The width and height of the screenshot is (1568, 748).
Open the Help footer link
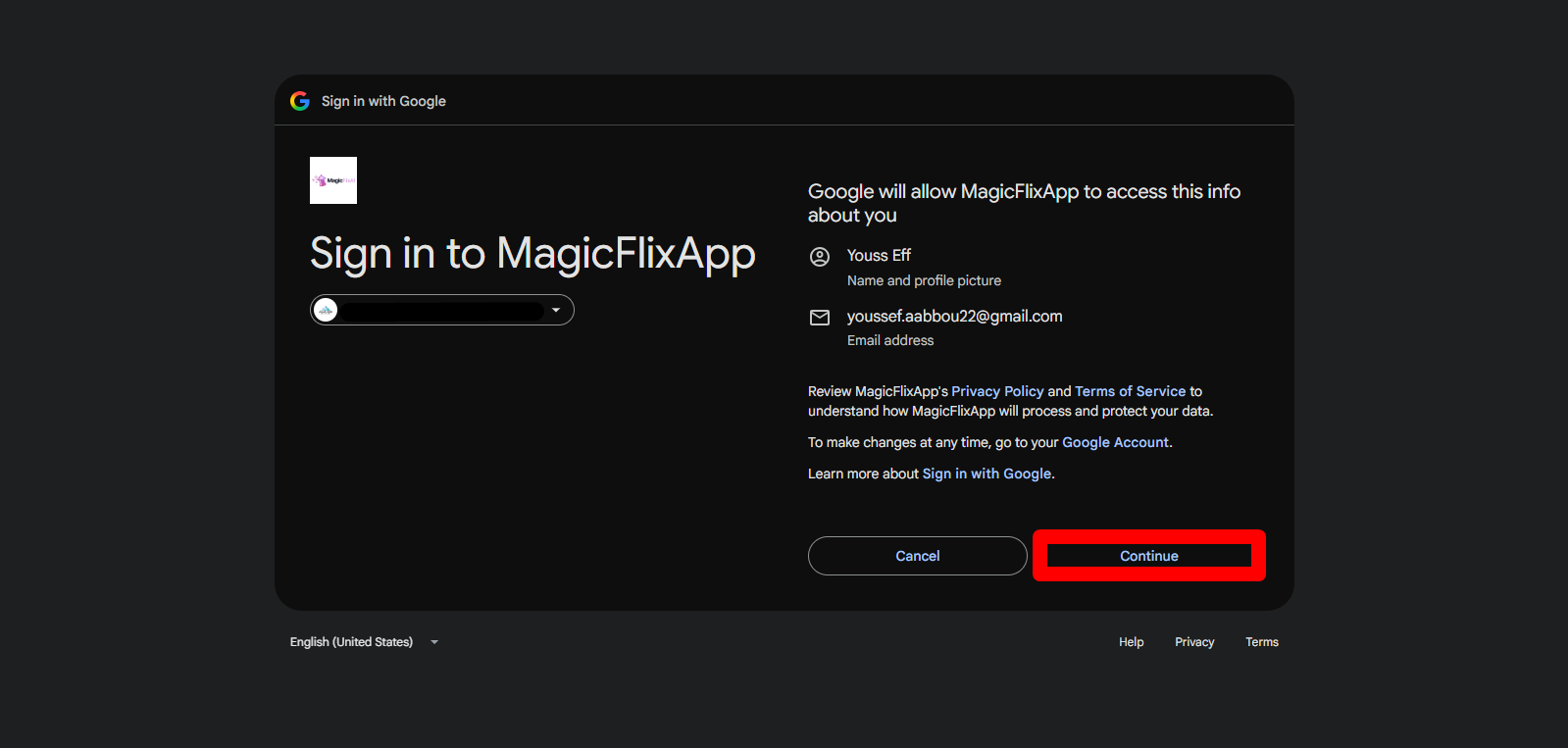pos(1132,642)
